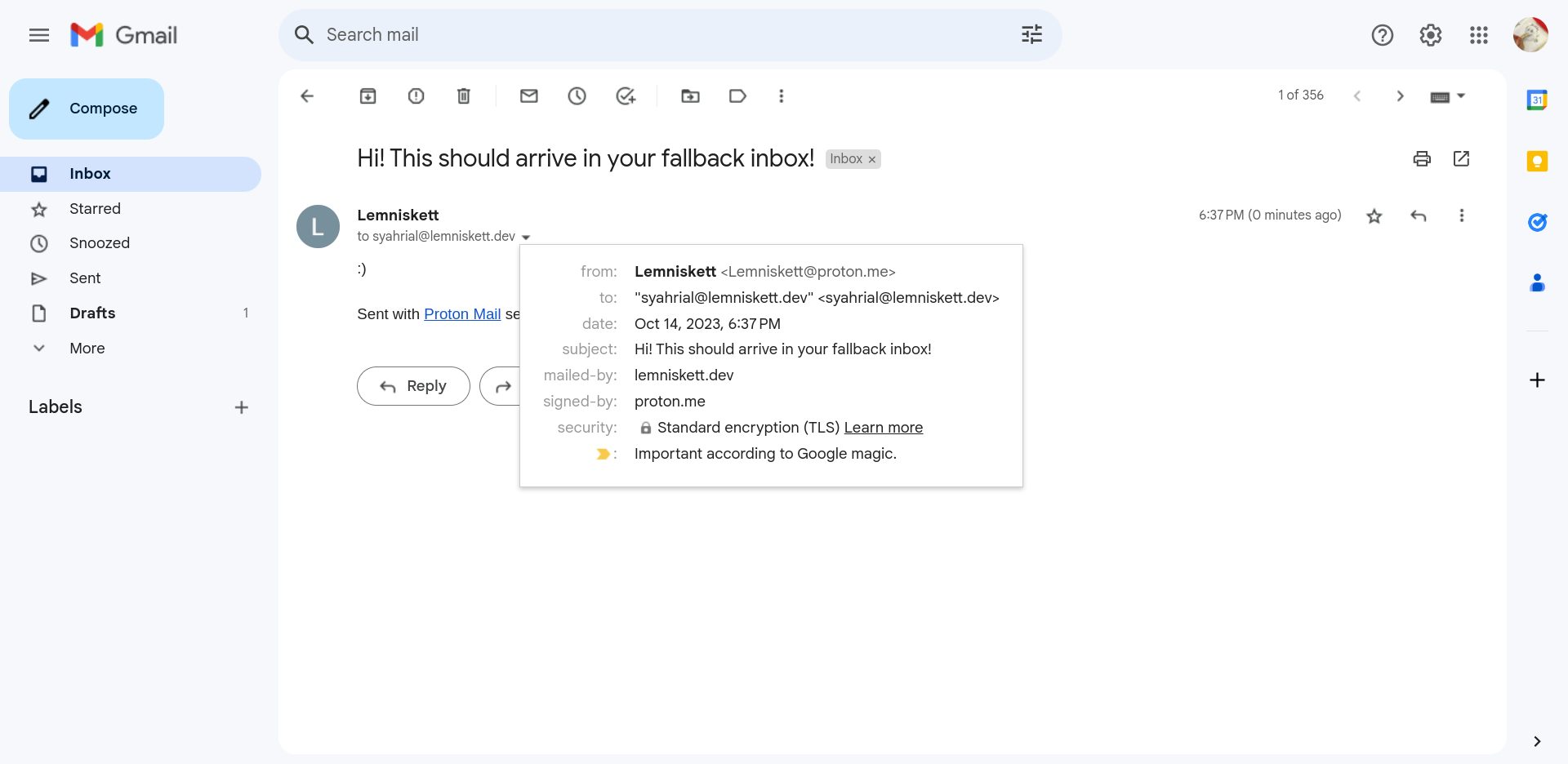Mark the email as unread
1568x764 pixels.
coord(529,96)
